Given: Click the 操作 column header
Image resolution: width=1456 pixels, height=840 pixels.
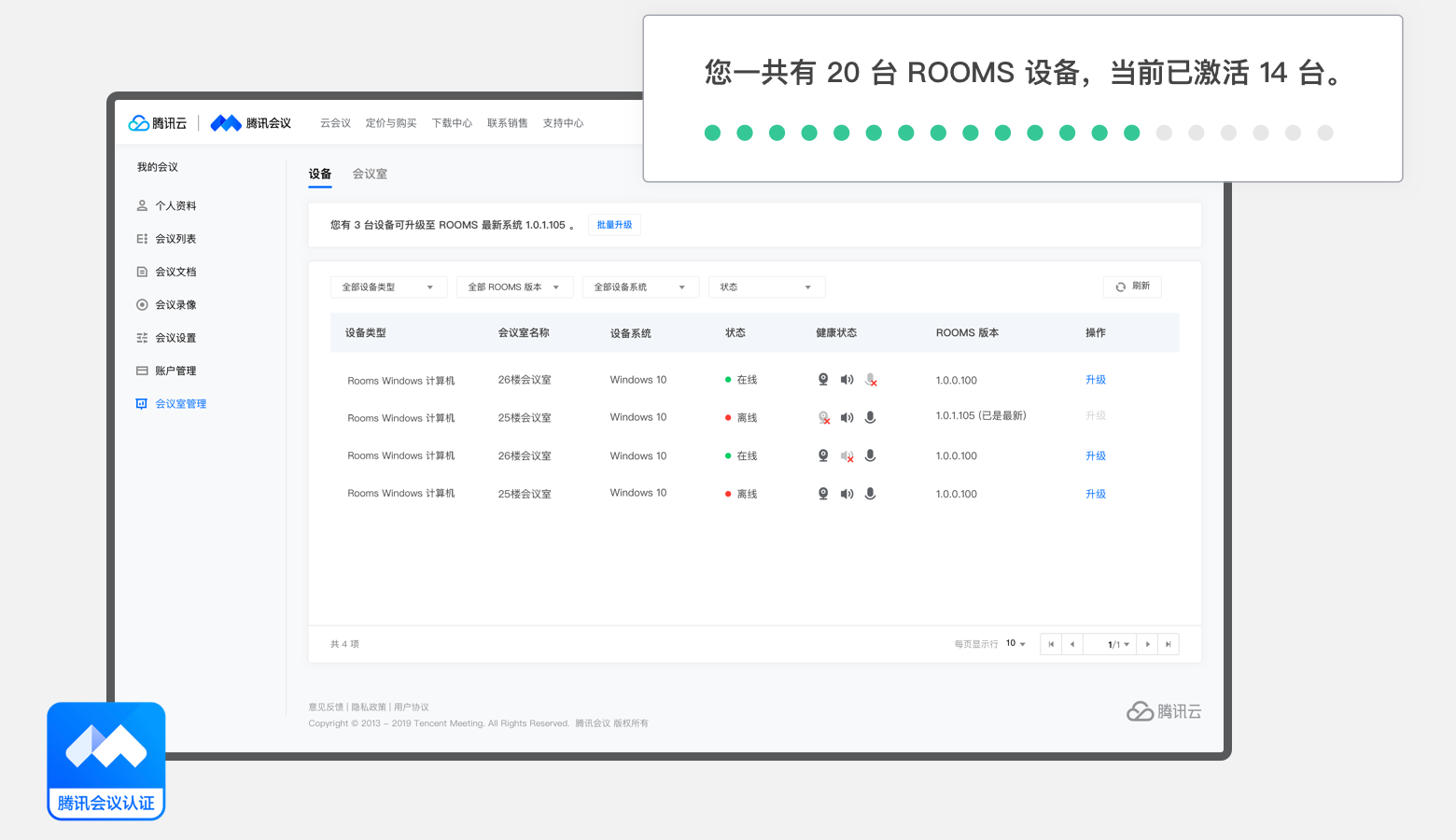Looking at the screenshot, I should coord(1096,333).
